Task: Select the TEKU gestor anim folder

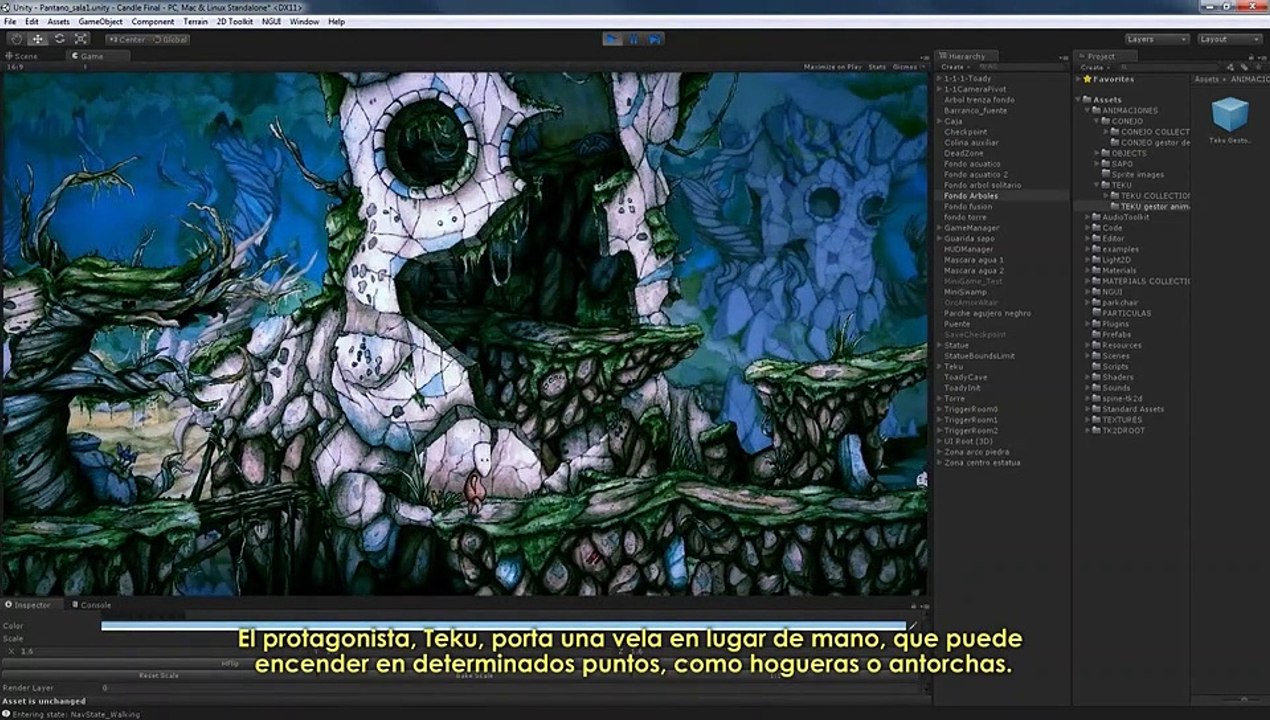Action: tap(1150, 206)
